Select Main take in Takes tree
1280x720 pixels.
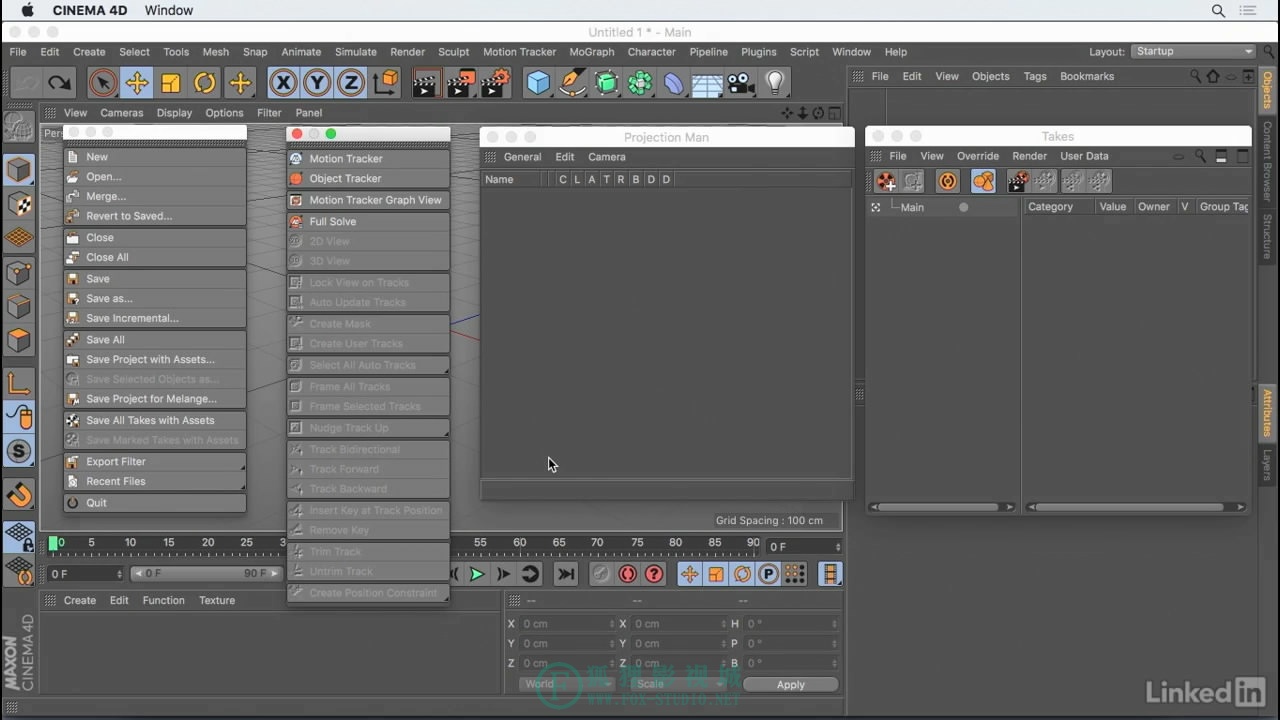(912, 208)
